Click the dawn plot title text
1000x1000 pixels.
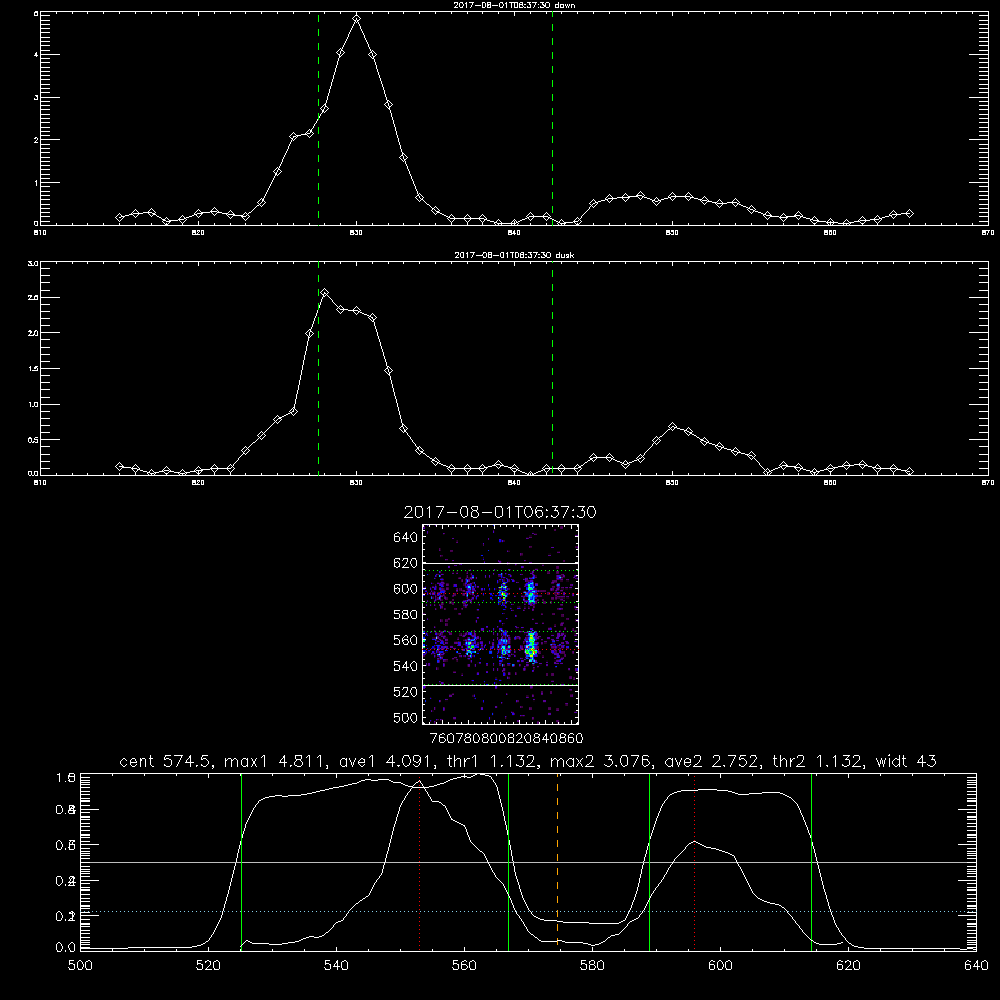514,5
